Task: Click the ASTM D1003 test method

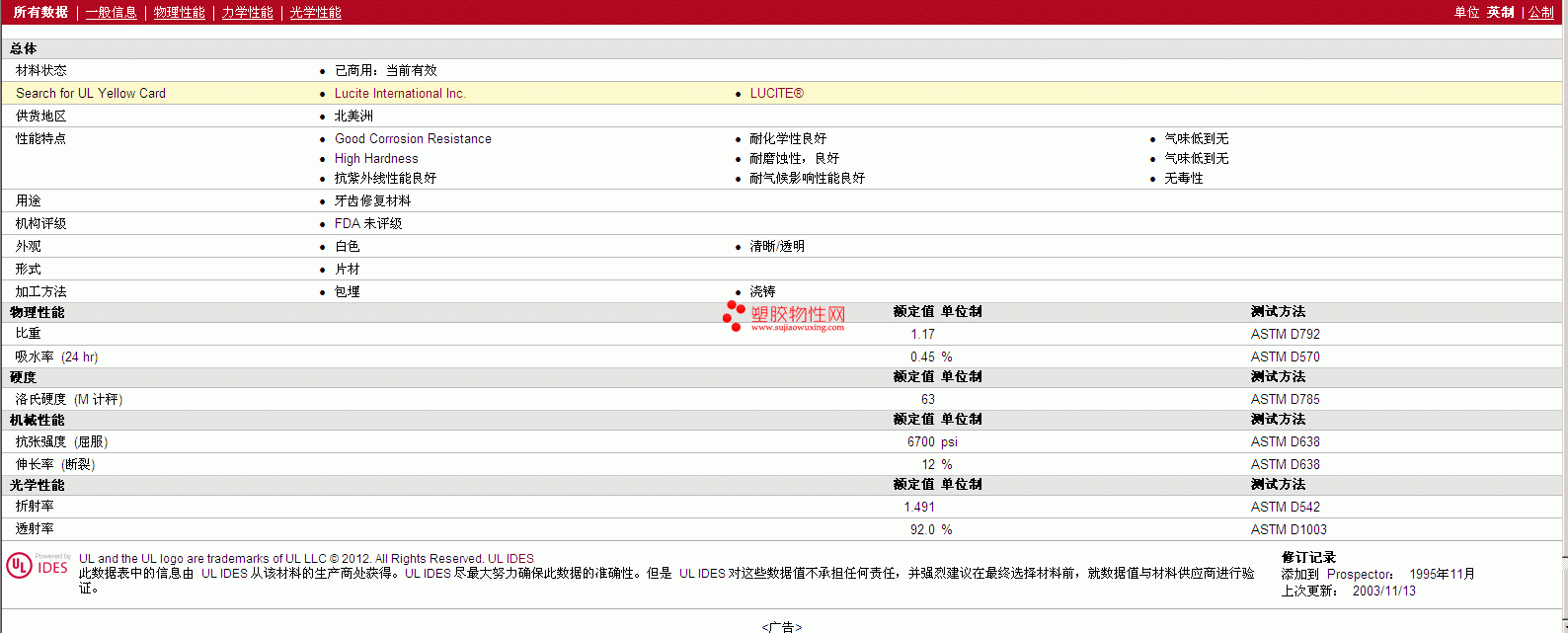Action: click(x=1289, y=529)
